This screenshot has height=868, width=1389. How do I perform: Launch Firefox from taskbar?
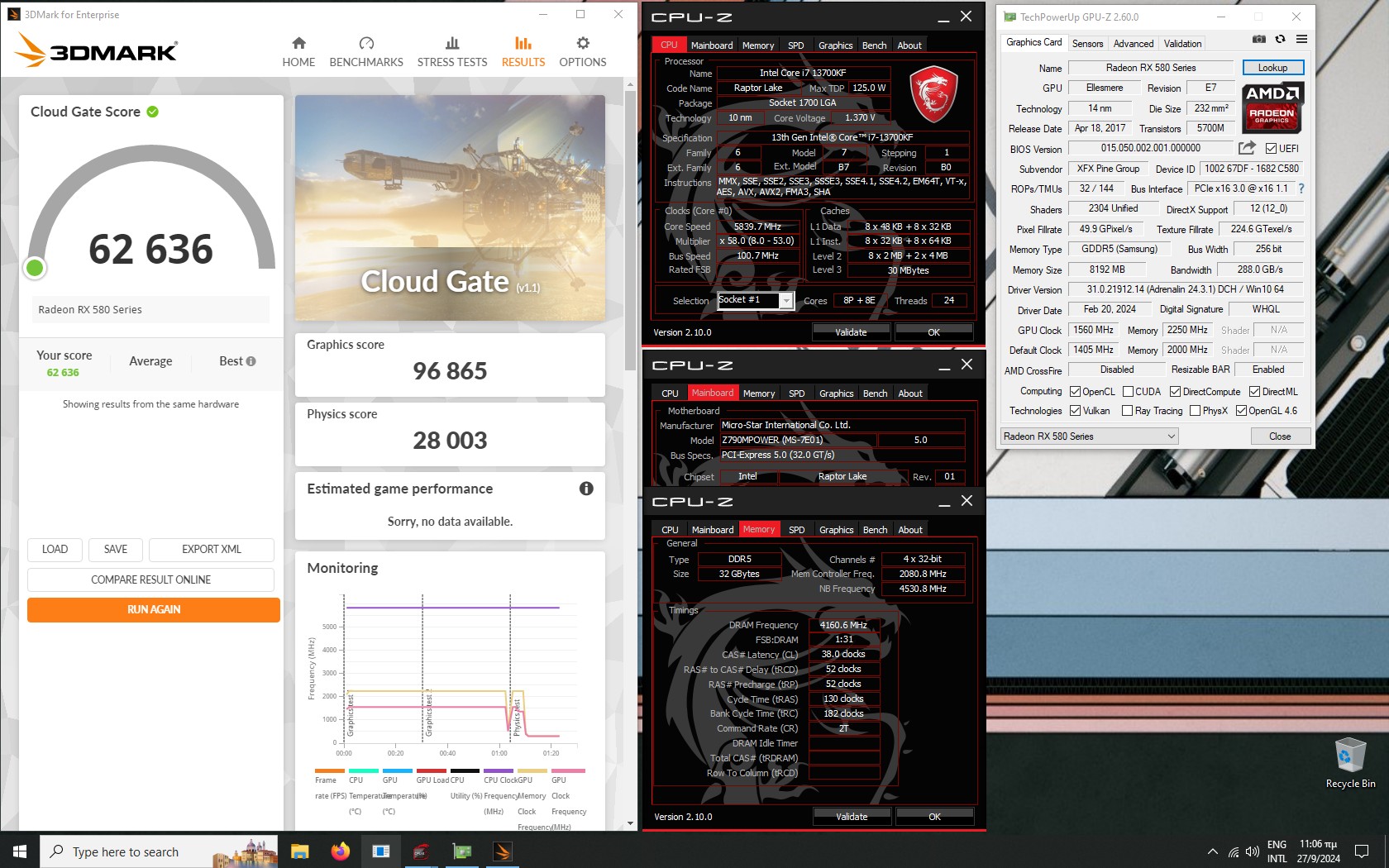(340, 851)
